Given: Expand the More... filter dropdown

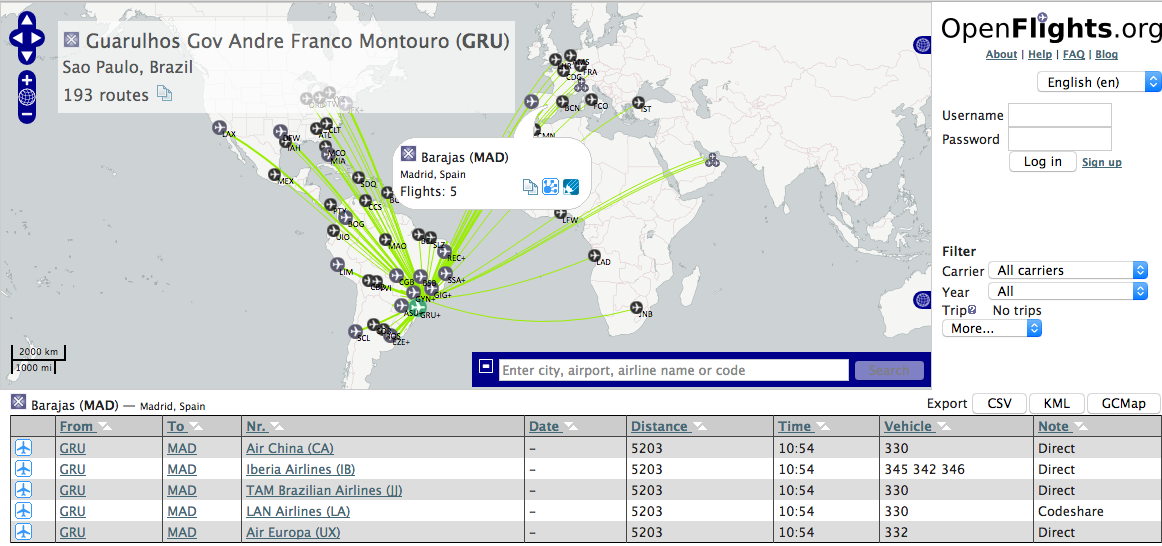Looking at the screenshot, I should tap(992, 328).
